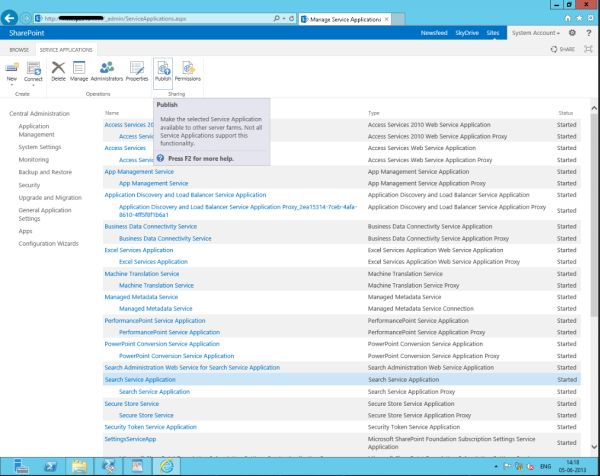Open Application Management in the sidebar
This screenshot has width=600, height=476.
[x=37, y=130]
